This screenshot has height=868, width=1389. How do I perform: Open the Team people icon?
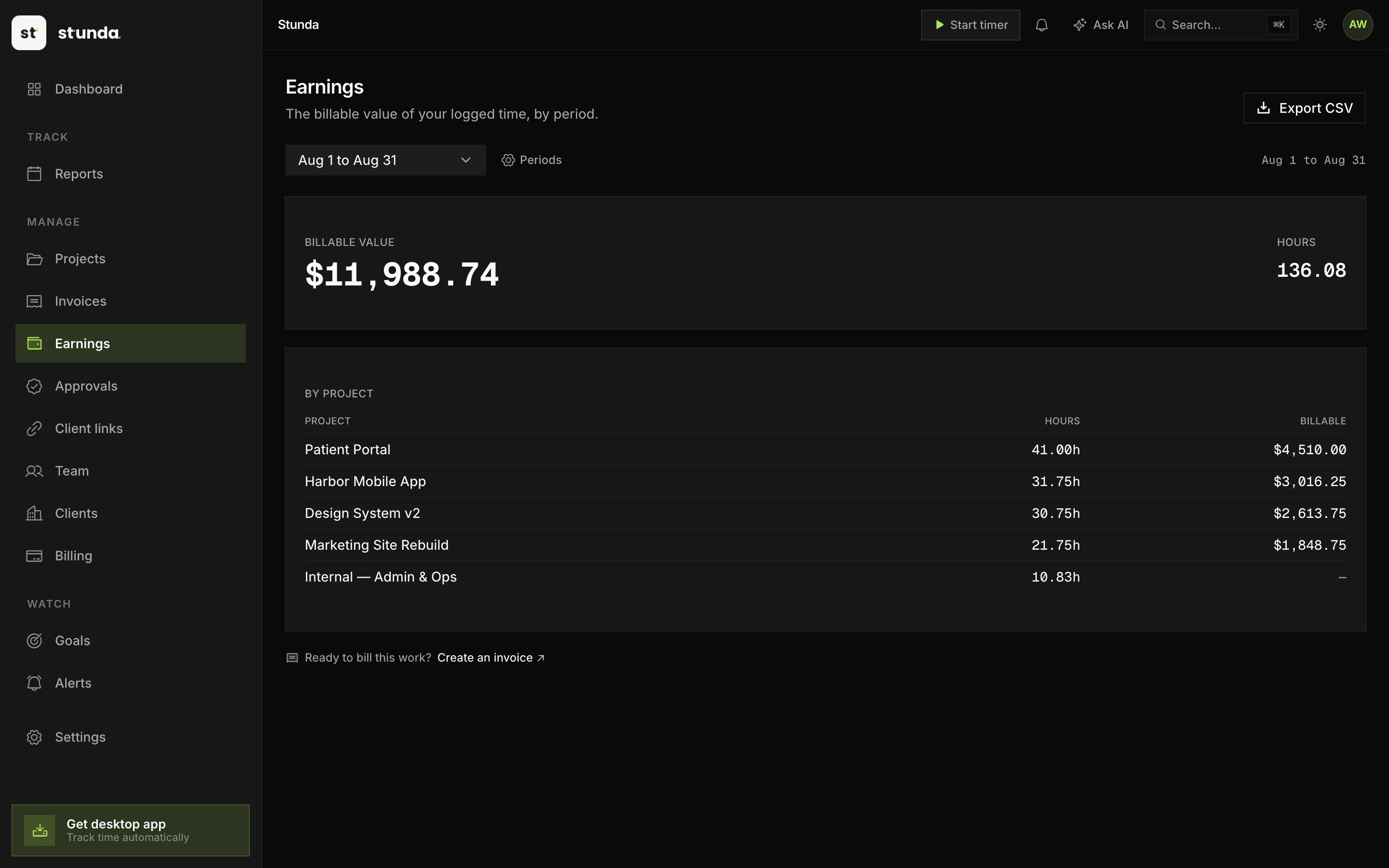[34, 471]
